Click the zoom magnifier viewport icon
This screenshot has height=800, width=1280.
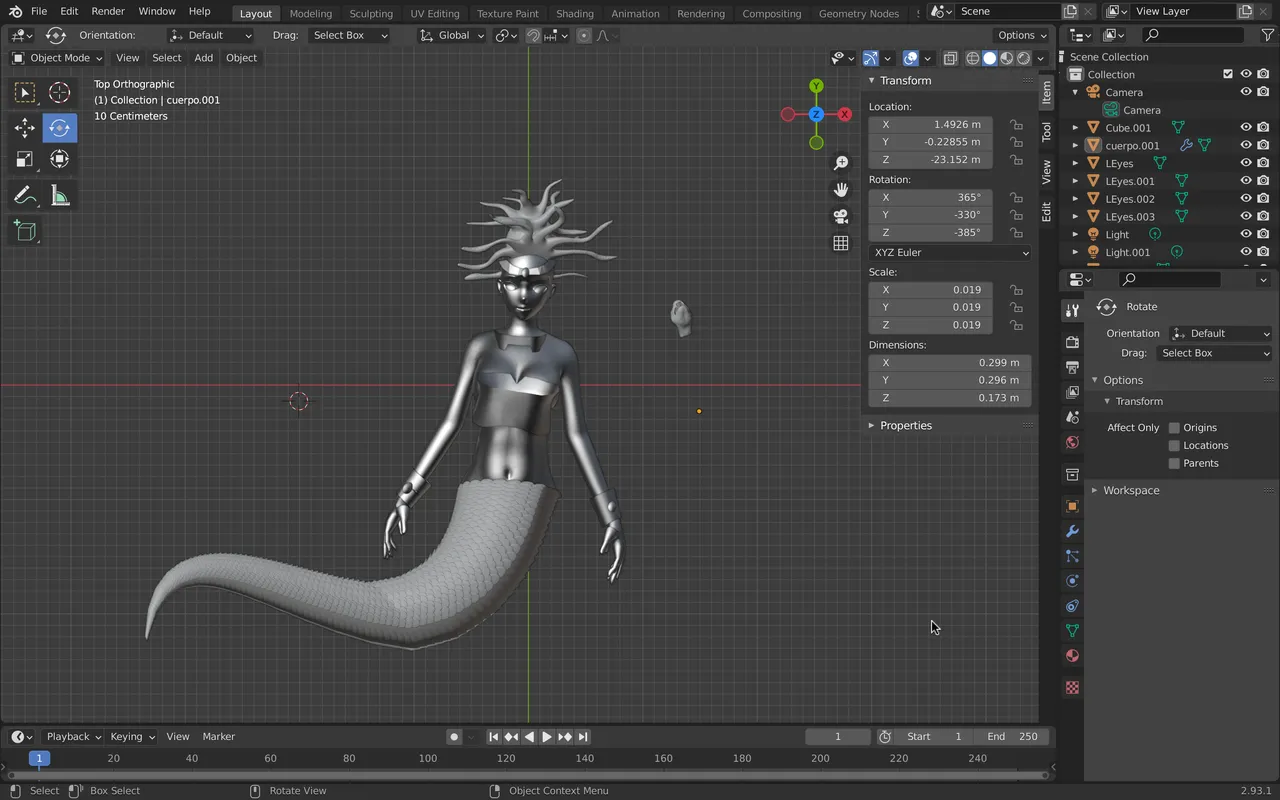pyautogui.click(x=841, y=163)
